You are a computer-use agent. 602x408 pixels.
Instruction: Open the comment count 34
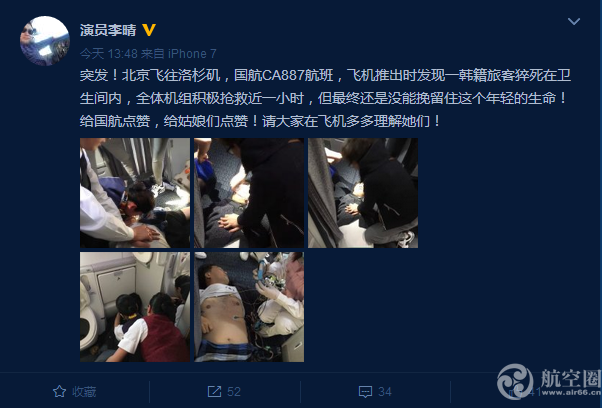[385, 392]
